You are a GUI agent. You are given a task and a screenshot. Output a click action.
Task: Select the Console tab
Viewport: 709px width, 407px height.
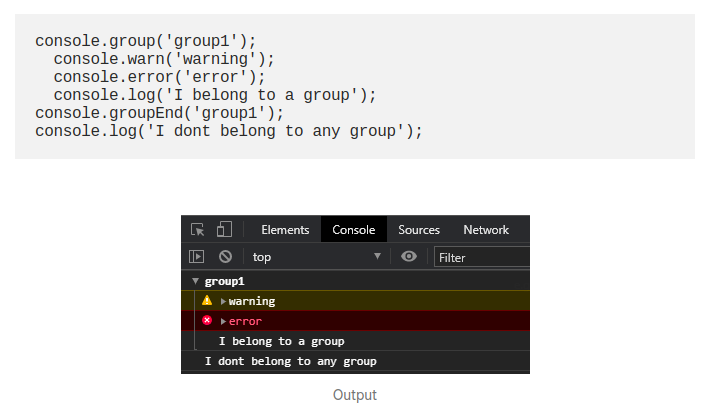point(354,230)
